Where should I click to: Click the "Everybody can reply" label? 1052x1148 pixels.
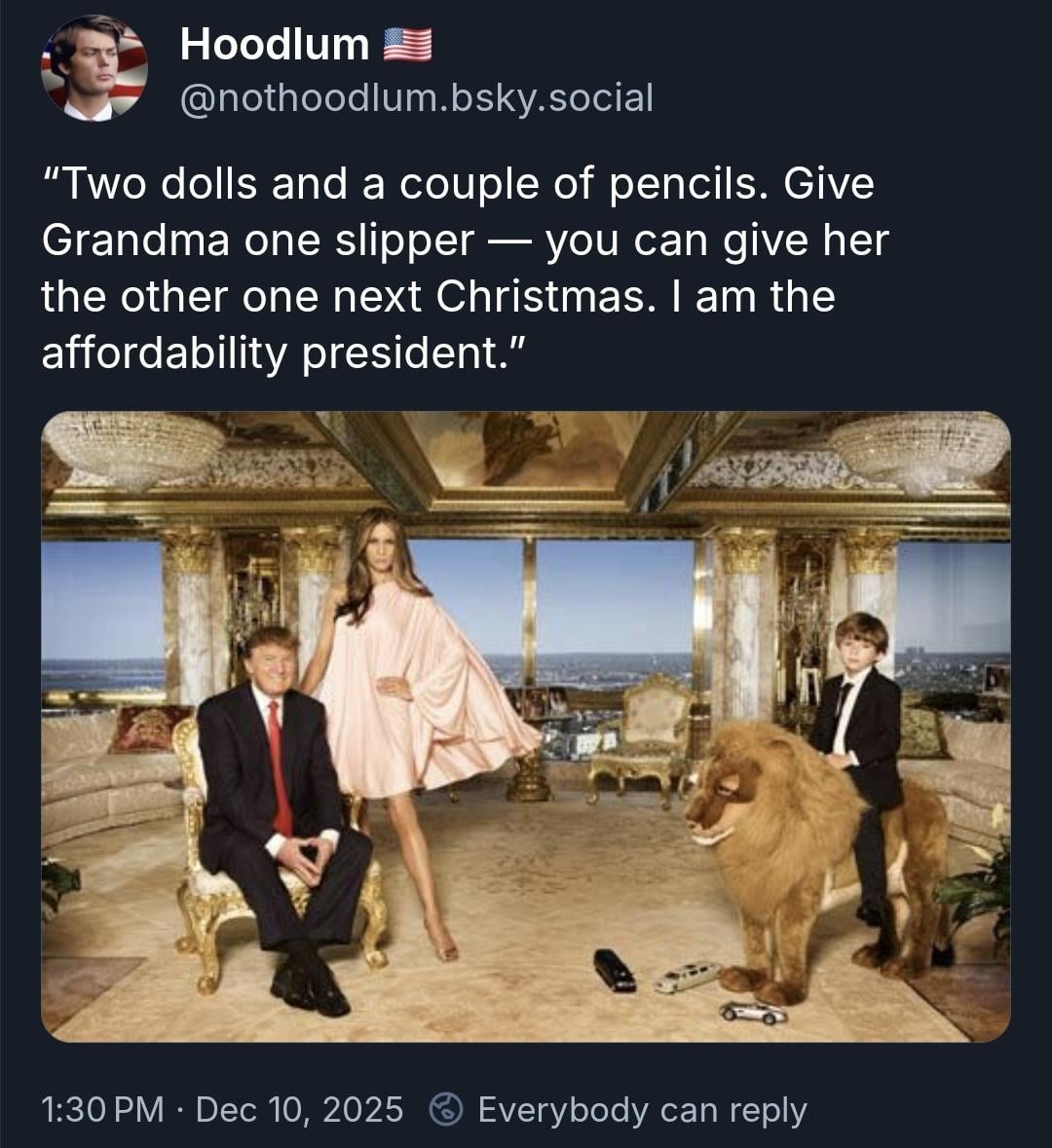point(642,1109)
